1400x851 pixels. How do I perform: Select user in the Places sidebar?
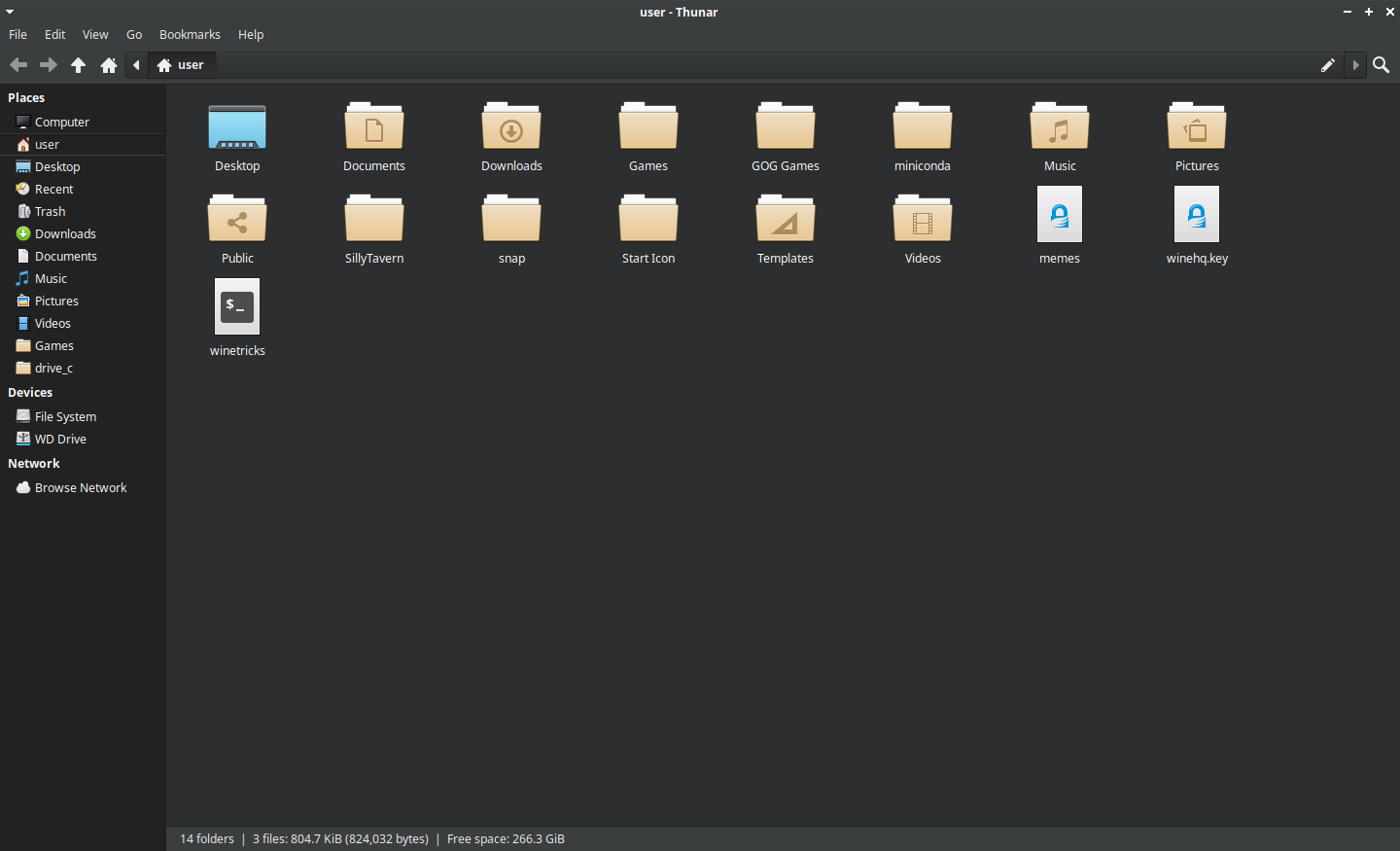(x=83, y=145)
